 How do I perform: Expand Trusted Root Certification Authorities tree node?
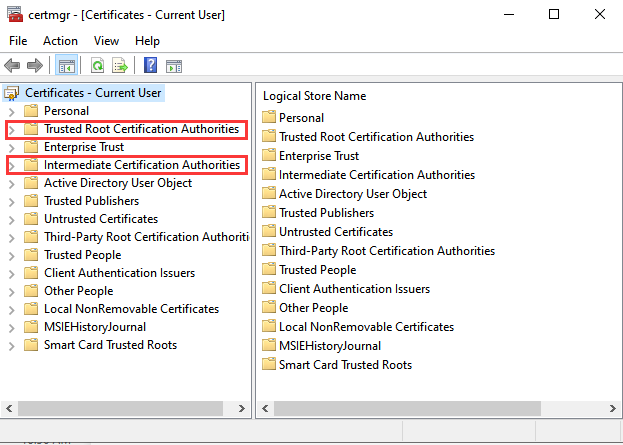pyautogui.click(x=12, y=129)
